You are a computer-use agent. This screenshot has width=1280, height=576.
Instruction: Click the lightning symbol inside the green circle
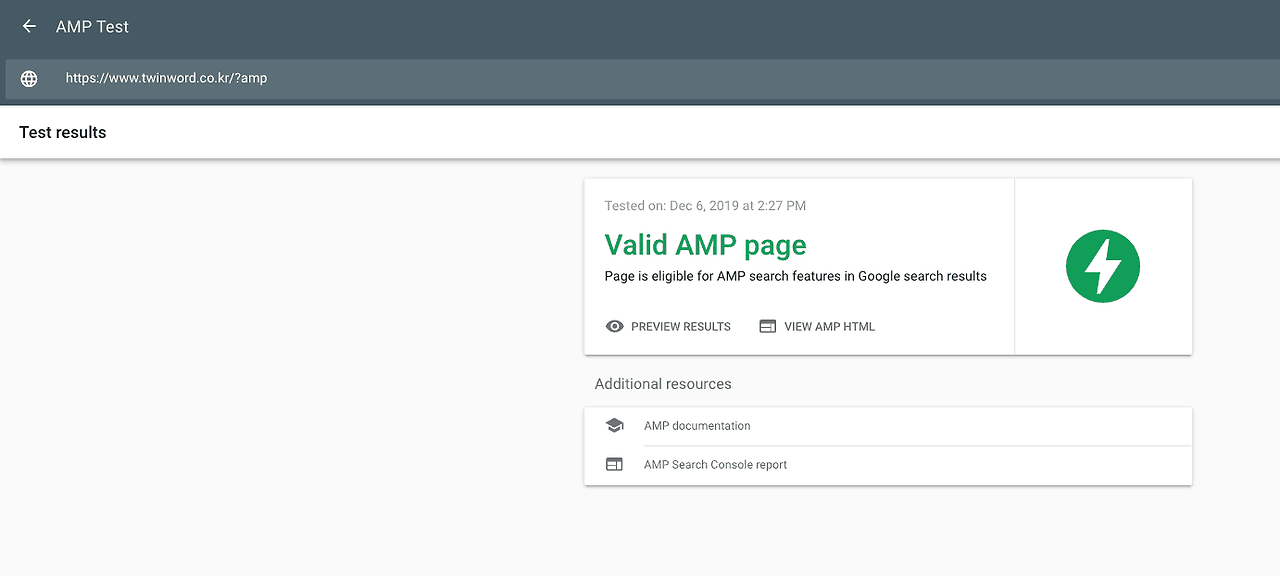(1102, 266)
